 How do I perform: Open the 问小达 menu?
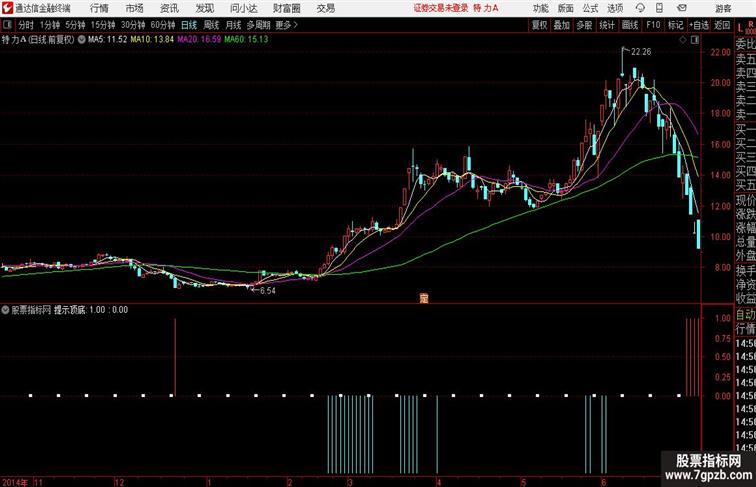[243, 8]
